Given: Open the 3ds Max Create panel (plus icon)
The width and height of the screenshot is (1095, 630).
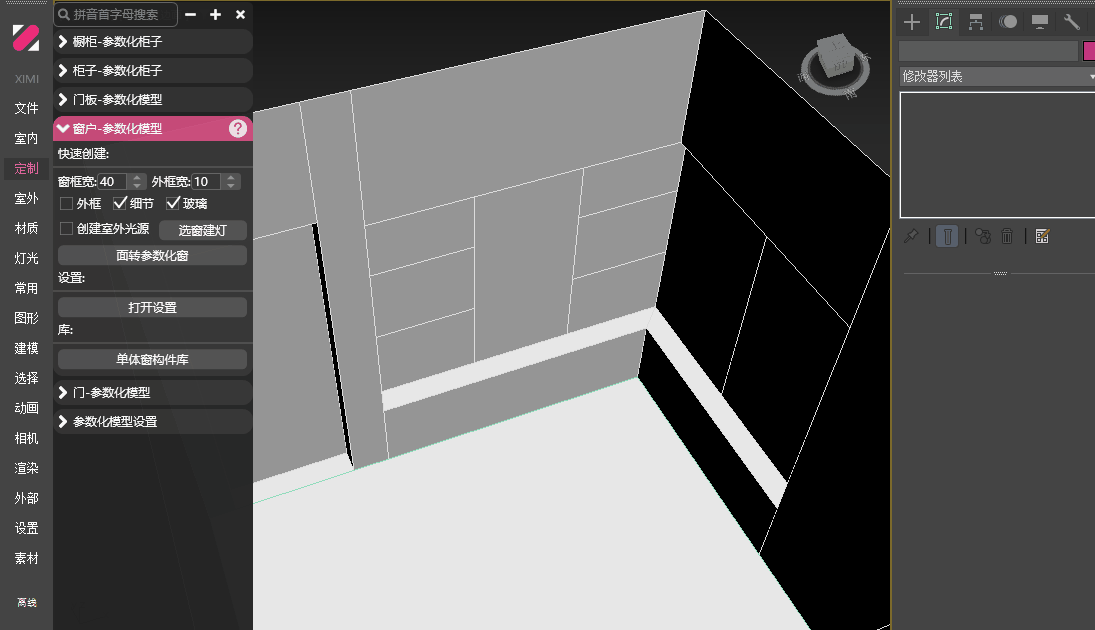Looking at the screenshot, I should coord(911,22).
